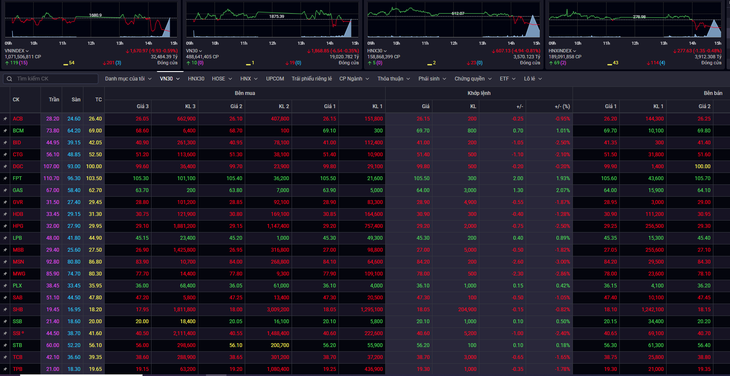The width and height of the screenshot is (730, 376).
Task: Expand the Chứng quyền dropdown
Action: 472,79
